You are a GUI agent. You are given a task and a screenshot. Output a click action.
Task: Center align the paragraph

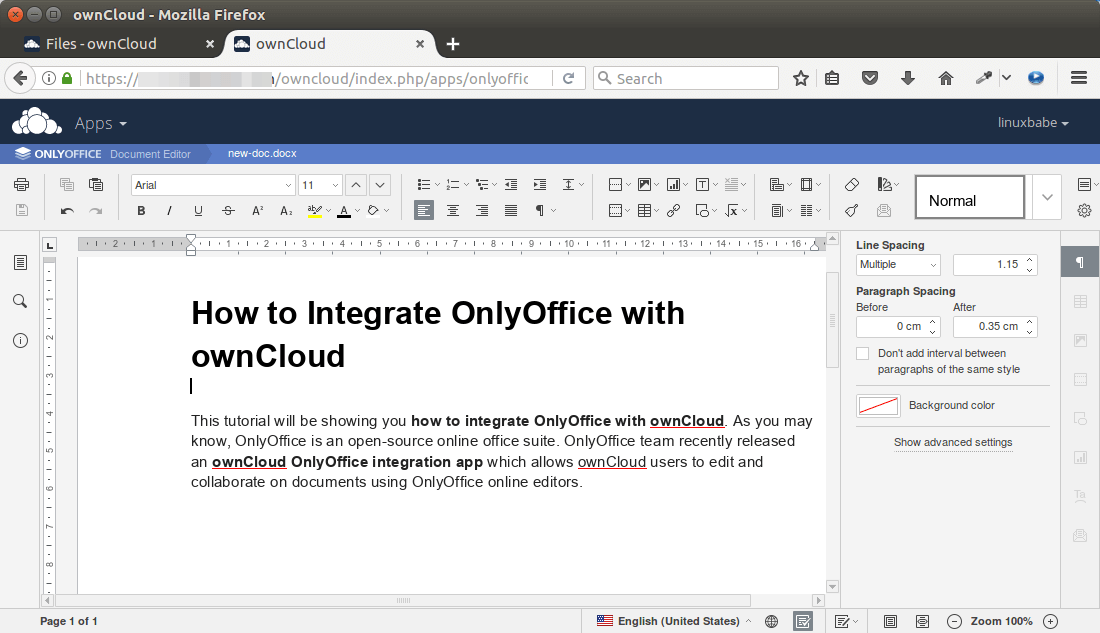point(453,211)
